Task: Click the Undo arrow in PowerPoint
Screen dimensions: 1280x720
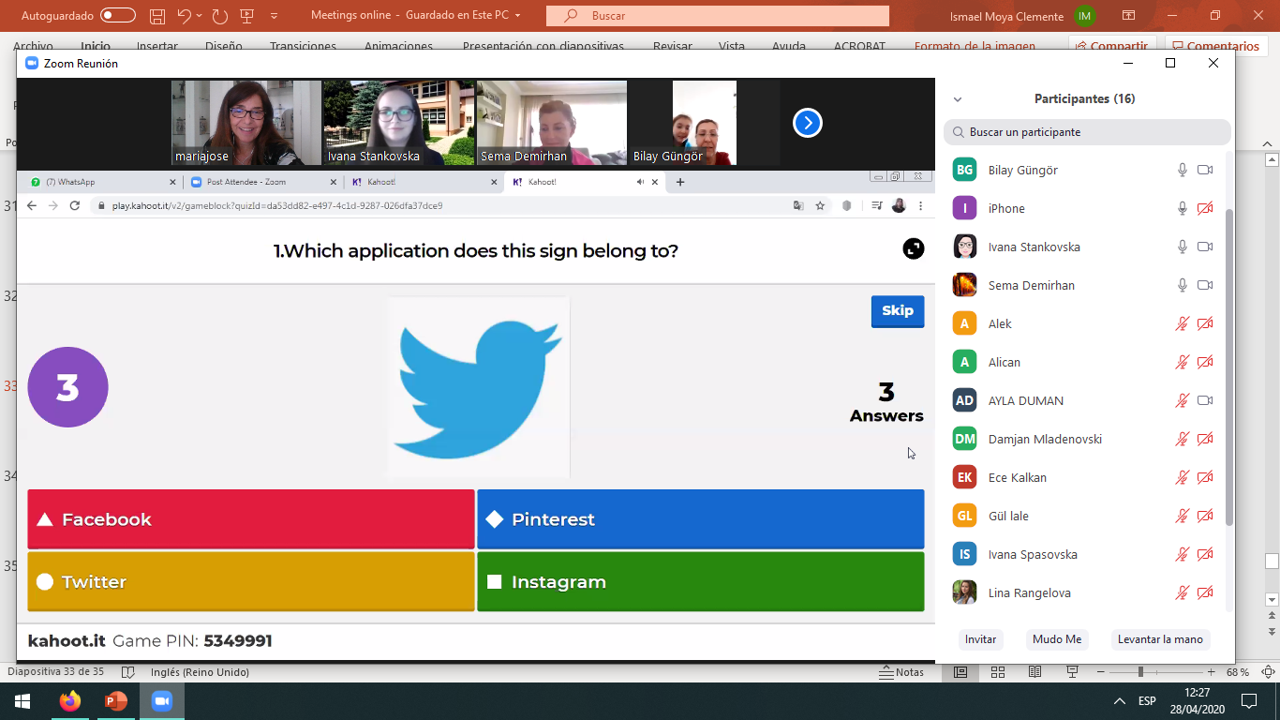Action: [x=184, y=16]
